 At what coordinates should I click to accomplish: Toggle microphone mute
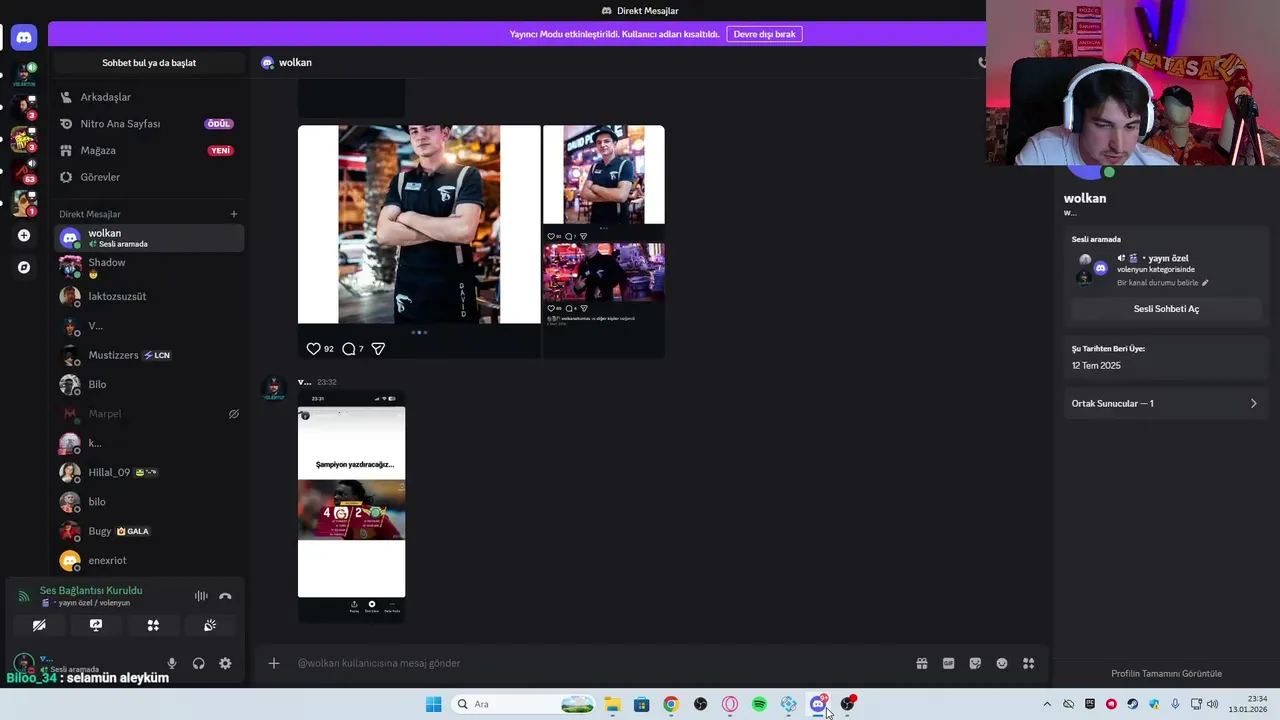[172, 663]
